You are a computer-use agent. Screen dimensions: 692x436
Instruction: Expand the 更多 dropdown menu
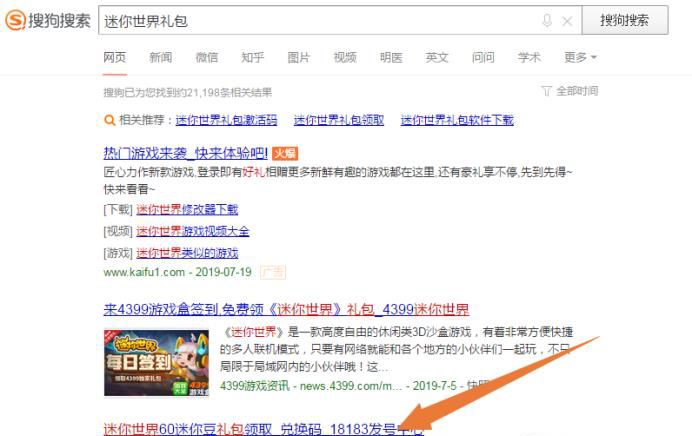[x=580, y=57]
